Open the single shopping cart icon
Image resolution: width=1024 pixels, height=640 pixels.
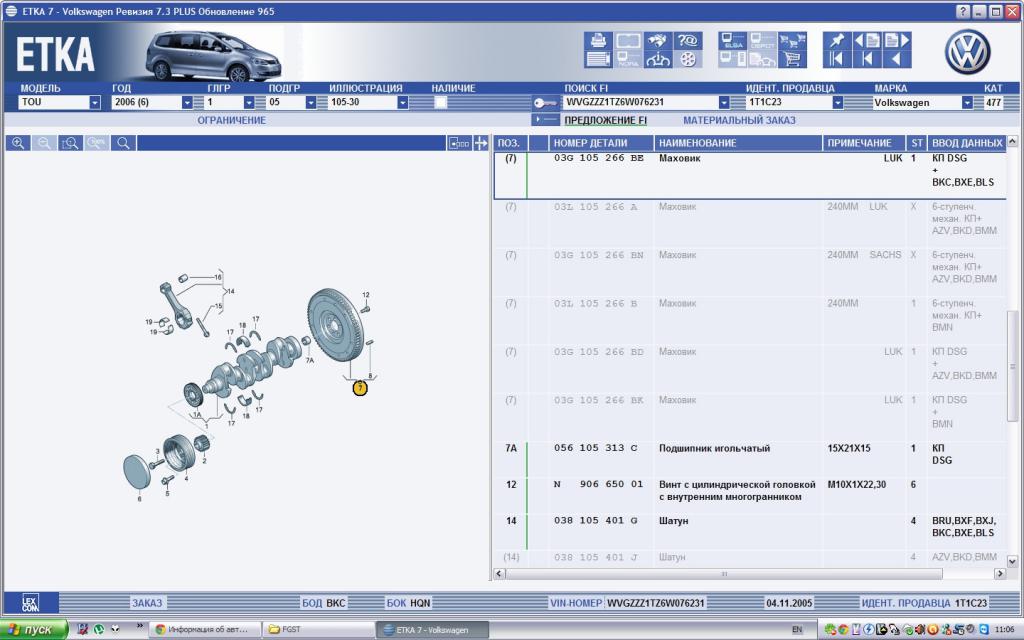[x=792, y=59]
